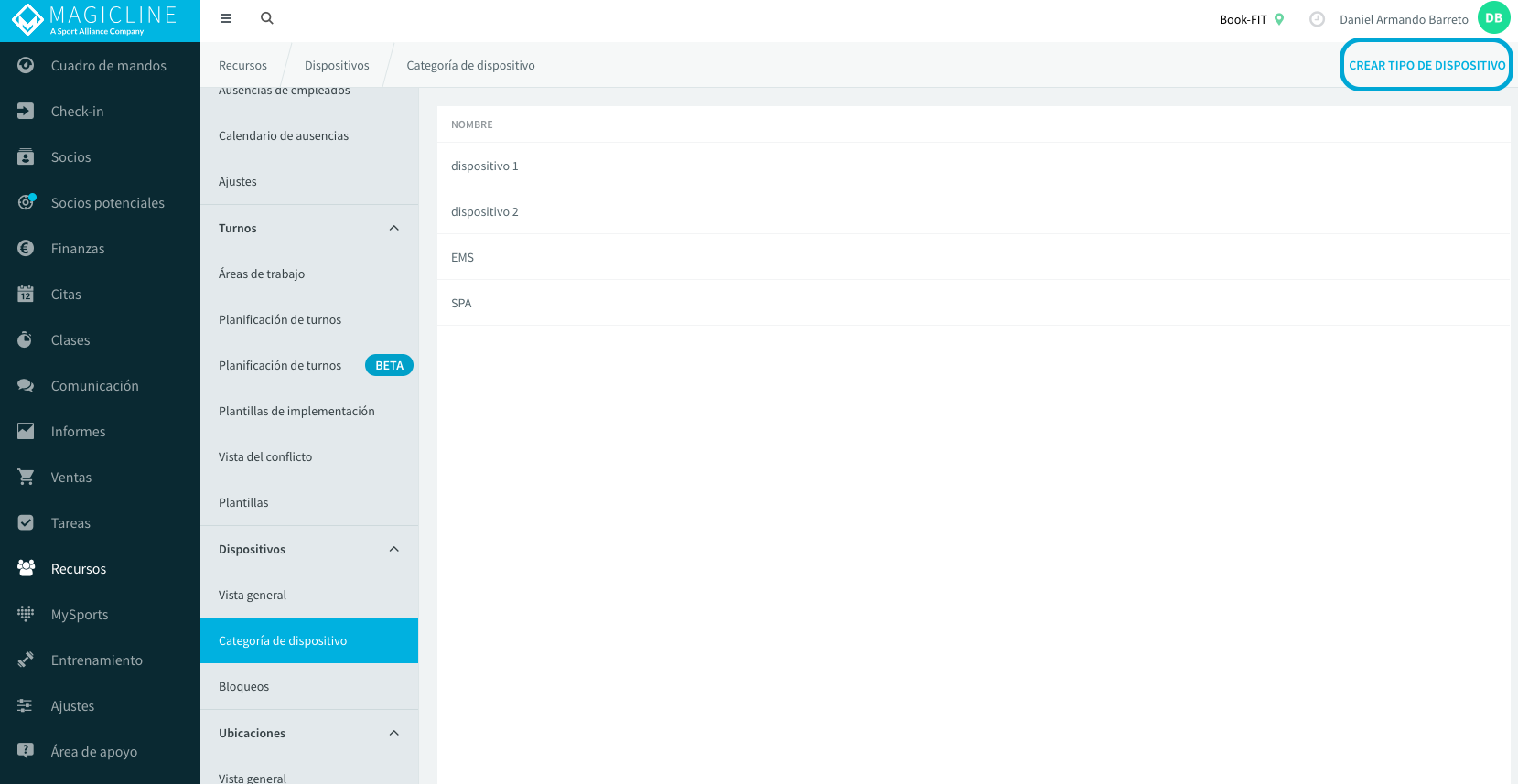This screenshot has width=1518, height=784.
Task: Click the Citas calendar icon
Action: point(26,294)
